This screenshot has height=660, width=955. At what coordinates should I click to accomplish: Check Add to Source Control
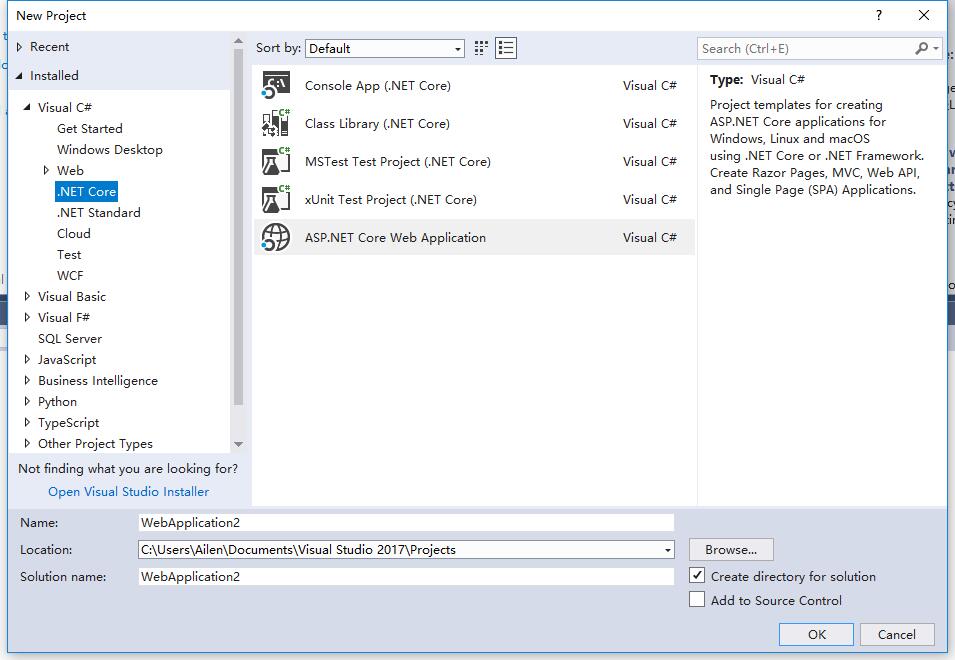click(x=697, y=599)
